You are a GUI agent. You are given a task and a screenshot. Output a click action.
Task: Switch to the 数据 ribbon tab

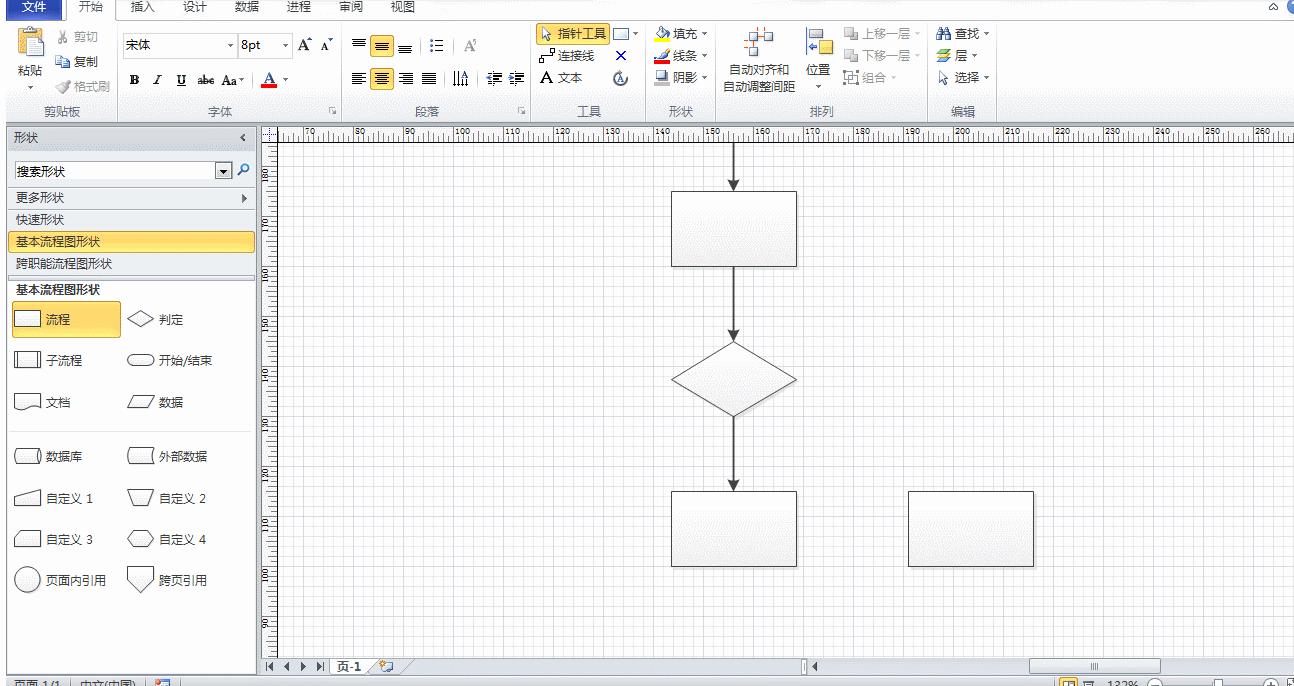pos(247,7)
